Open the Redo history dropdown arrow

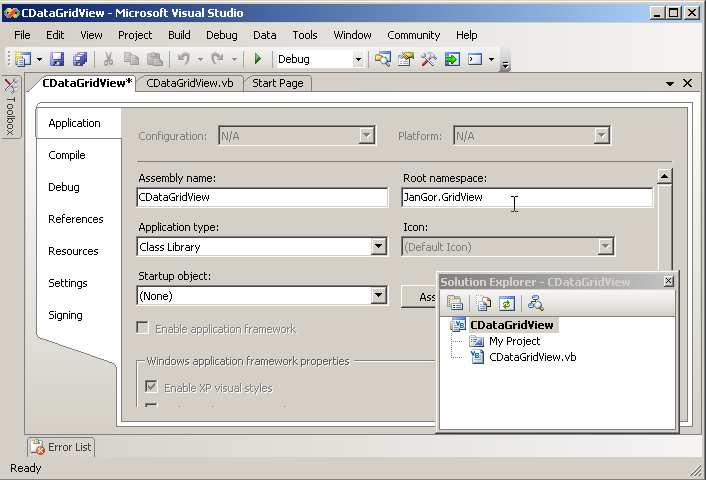(234, 59)
